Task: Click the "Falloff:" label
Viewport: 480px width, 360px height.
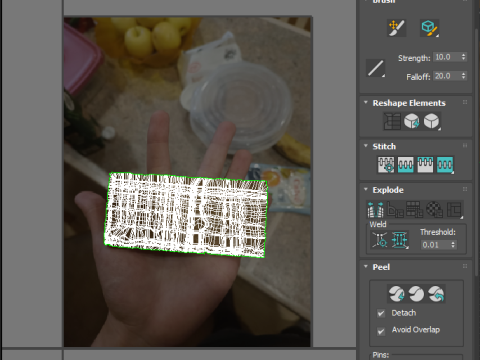Action: (418, 77)
